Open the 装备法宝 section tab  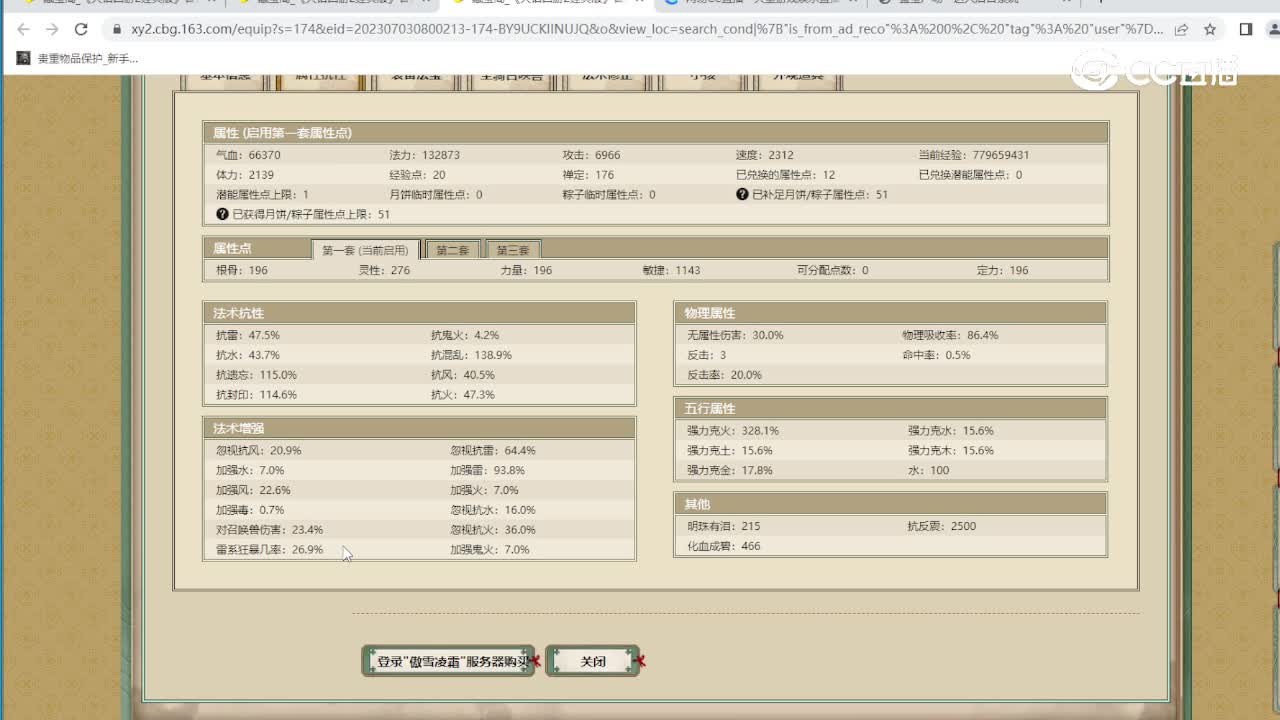(414, 78)
